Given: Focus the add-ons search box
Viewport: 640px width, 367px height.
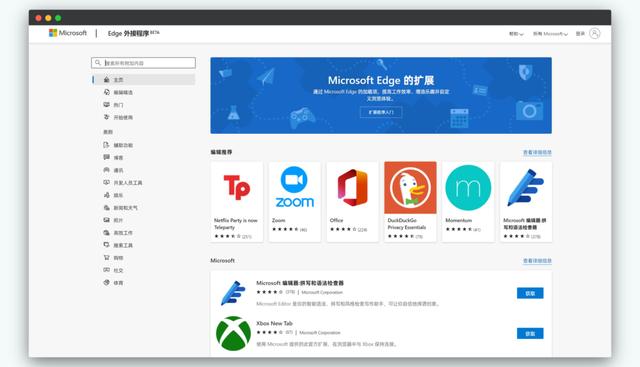Looking at the screenshot, I should 143,63.
